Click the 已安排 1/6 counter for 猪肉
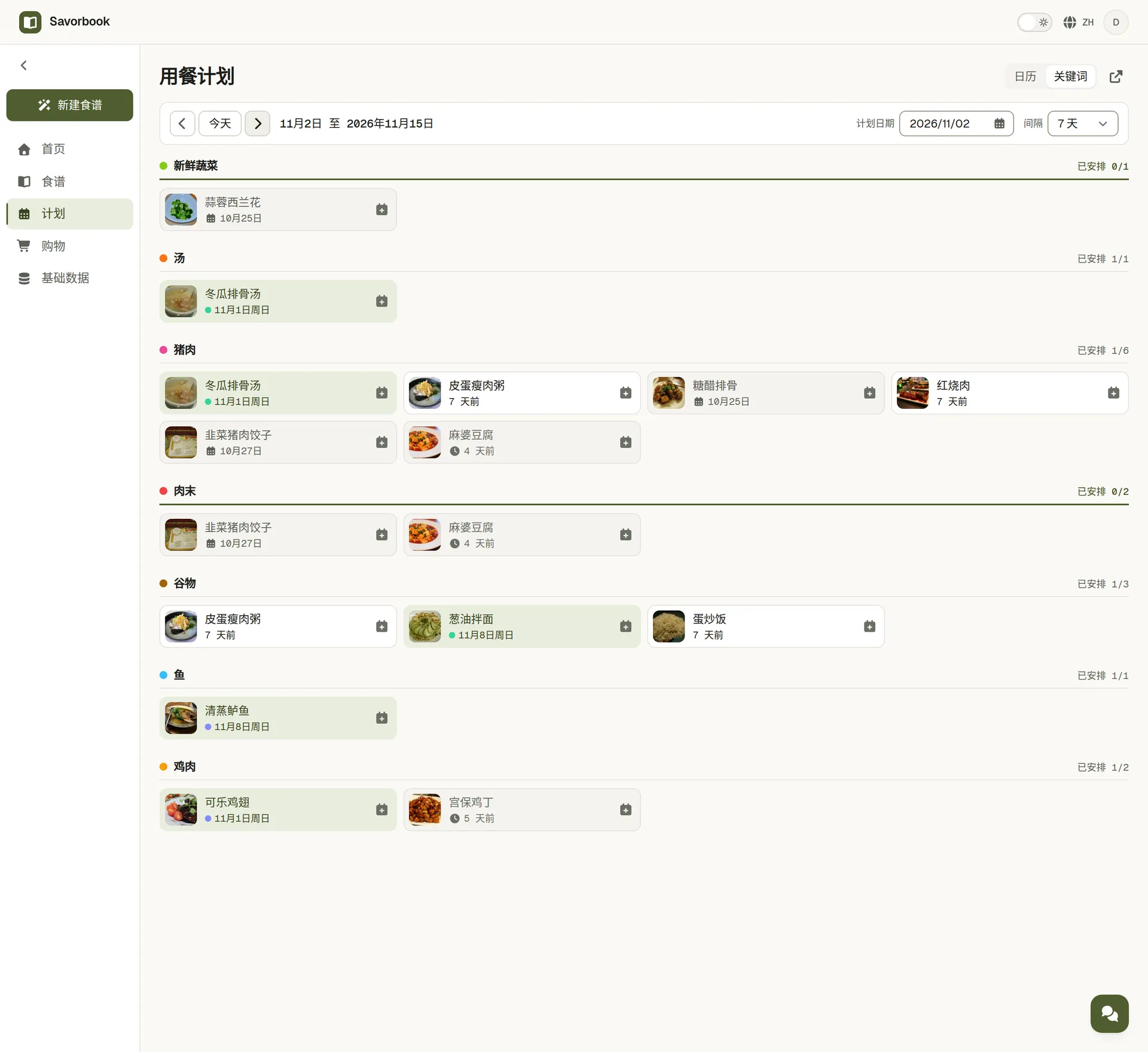Image resolution: width=1148 pixels, height=1052 pixels. coord(1103,350)
